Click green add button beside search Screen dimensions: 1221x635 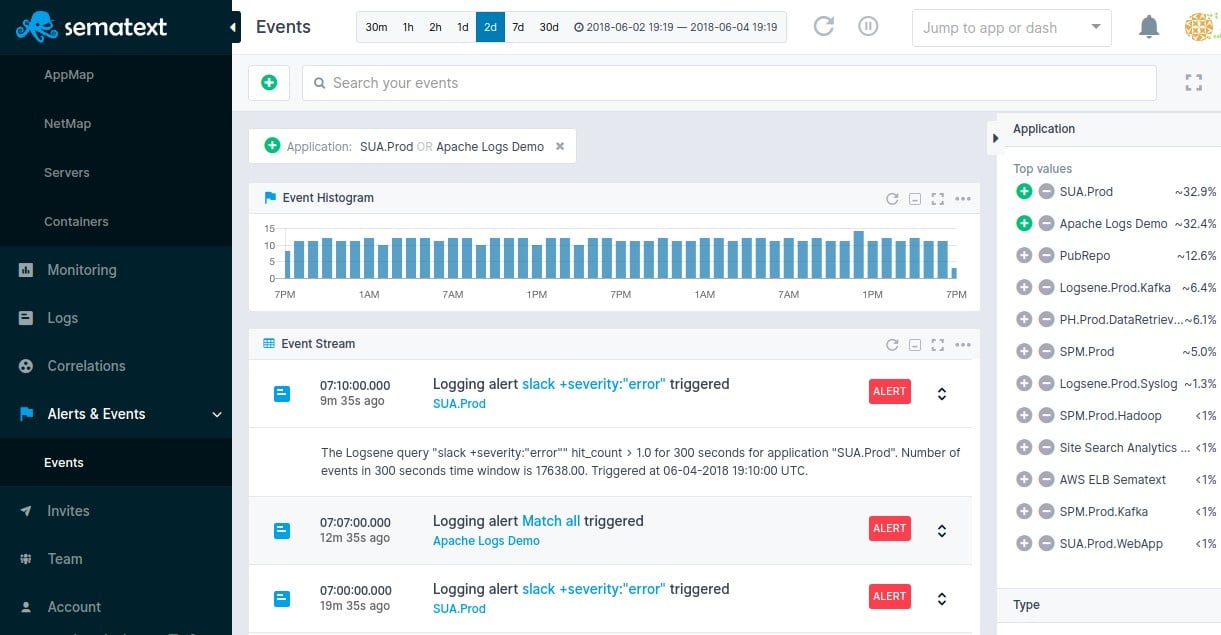(269, 83)
